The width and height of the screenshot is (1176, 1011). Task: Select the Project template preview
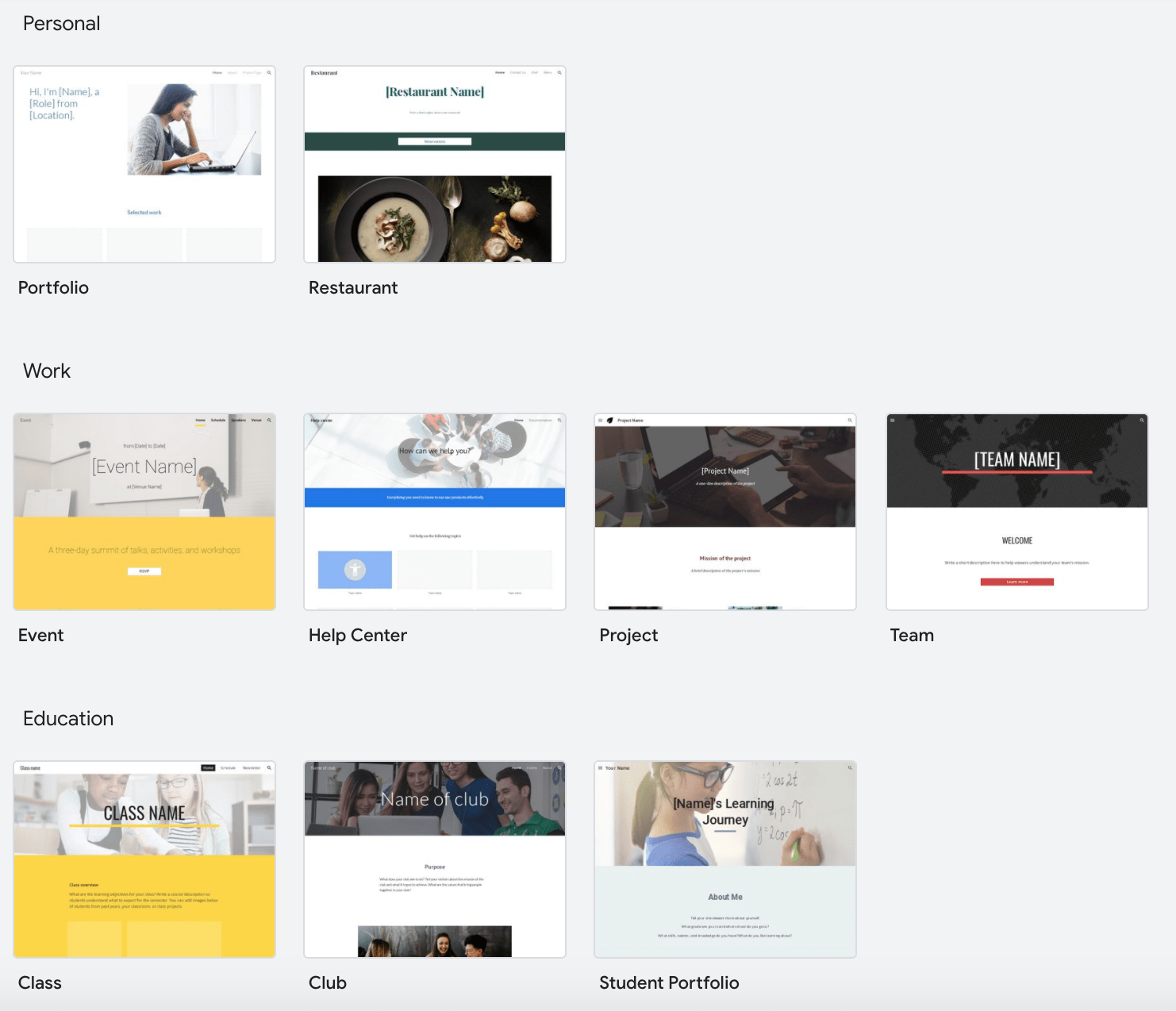725,512
